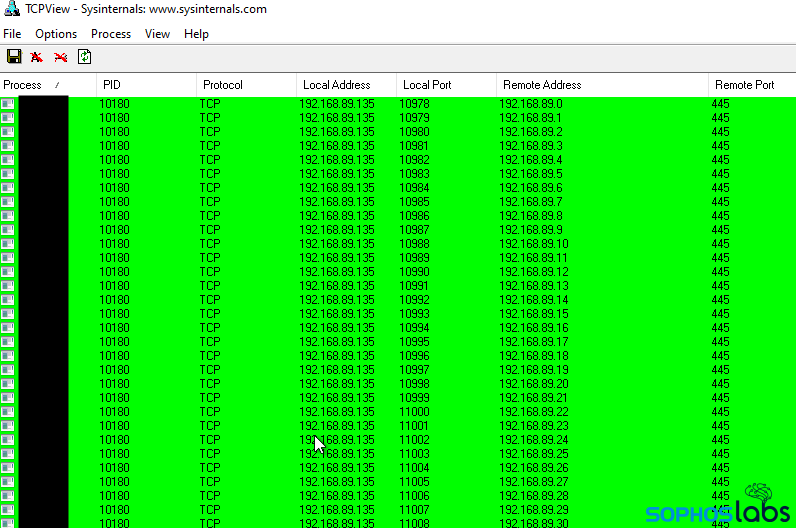Click the Refresh toolbar icon with green arrows
Screen dimensions: 796x528
84,56
